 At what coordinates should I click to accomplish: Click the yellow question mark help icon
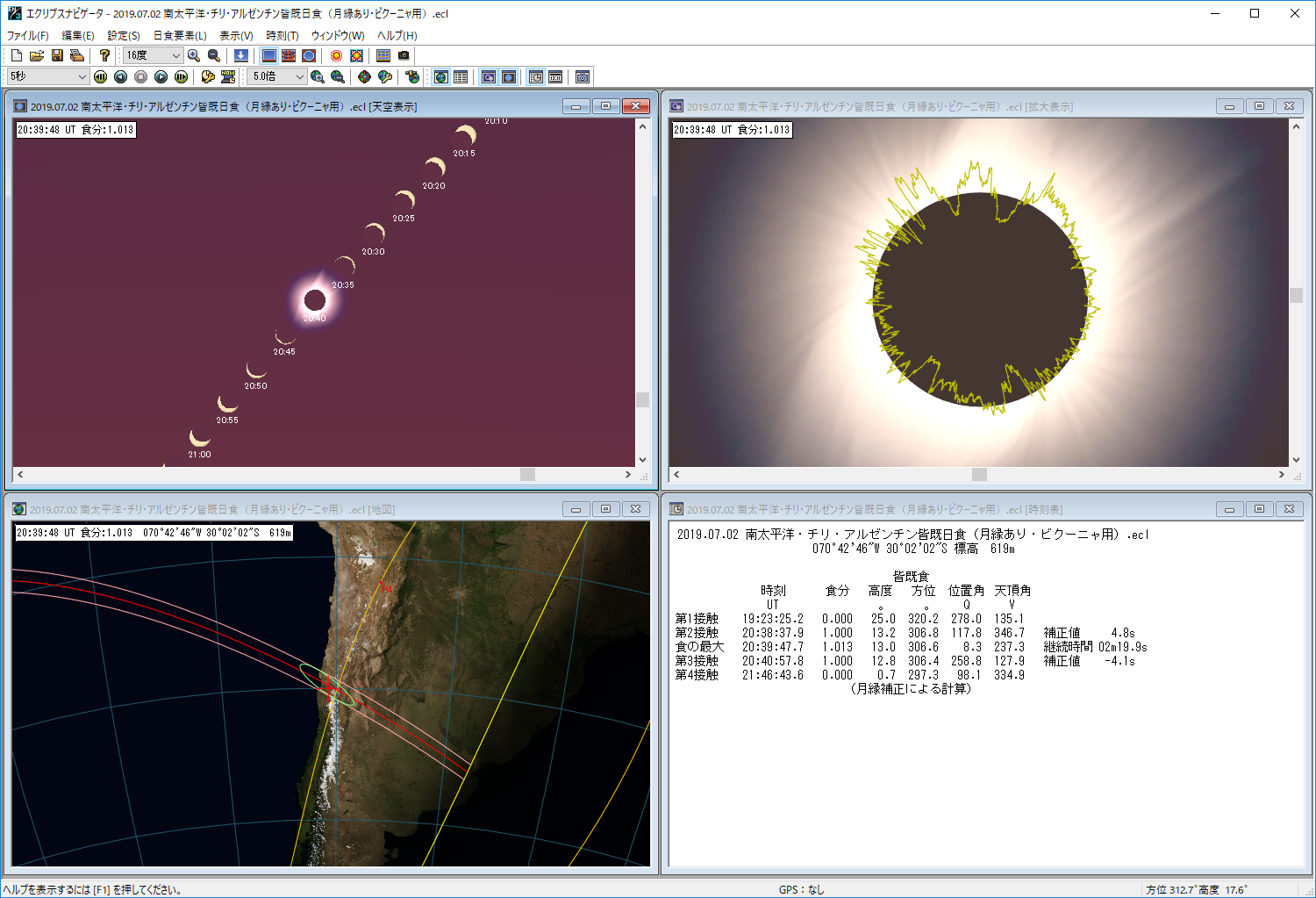point(104,55)
